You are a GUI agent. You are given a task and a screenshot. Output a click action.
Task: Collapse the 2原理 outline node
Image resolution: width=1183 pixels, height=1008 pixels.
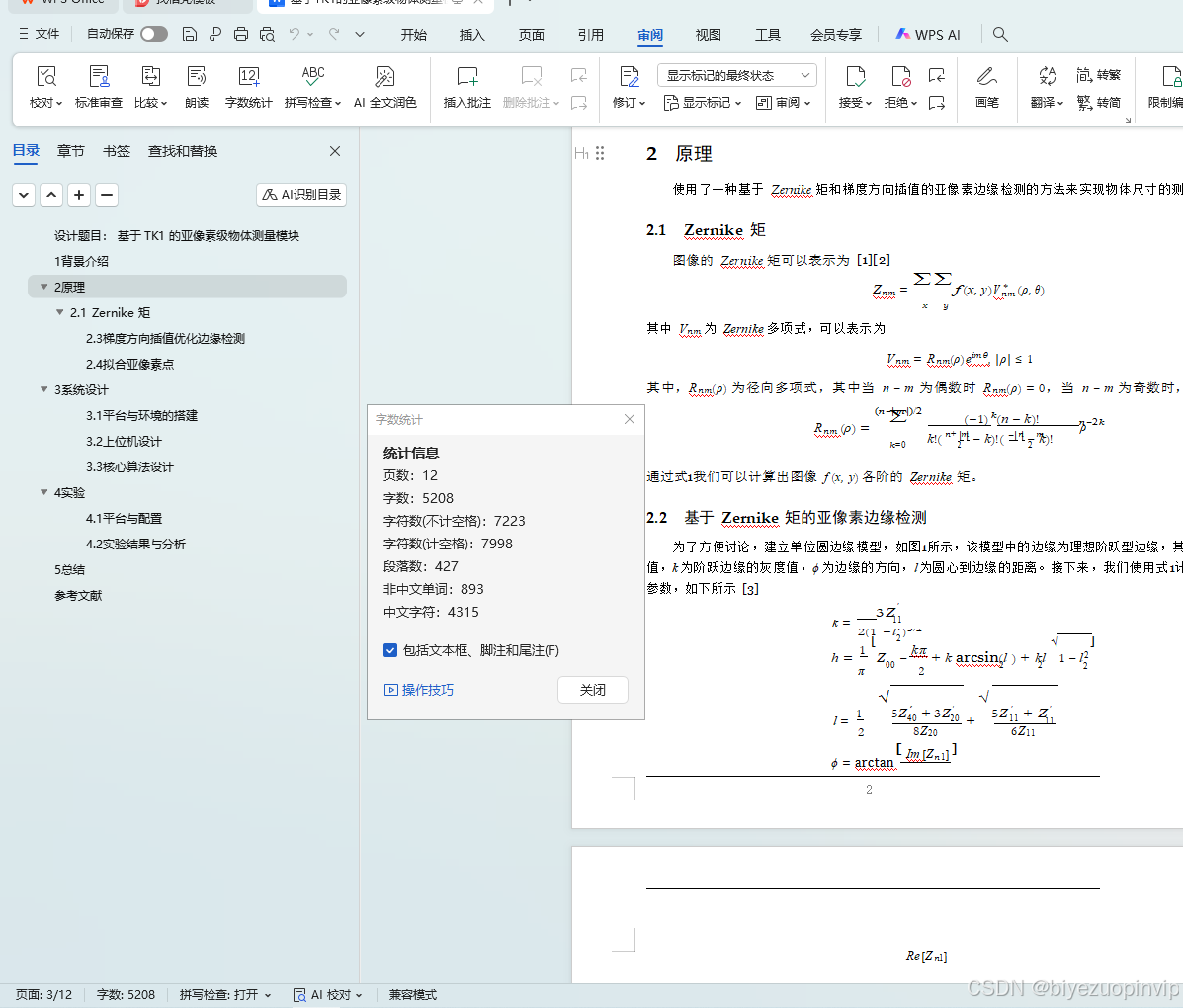point(44,287)
